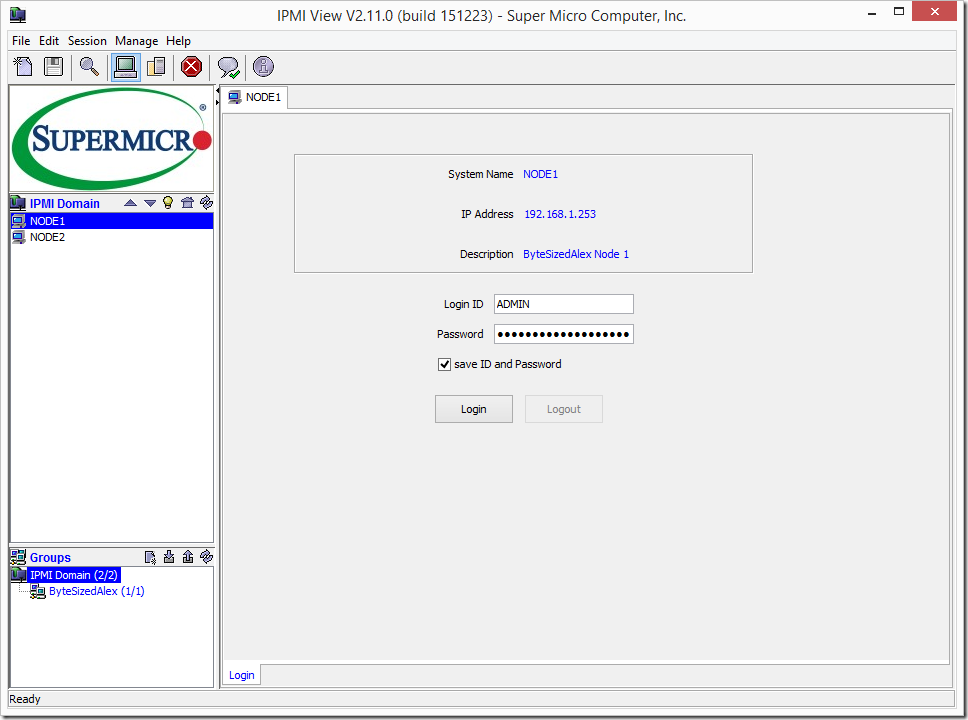Click the Login button
This screenshot has height=720, width=968.
[474, 409]
